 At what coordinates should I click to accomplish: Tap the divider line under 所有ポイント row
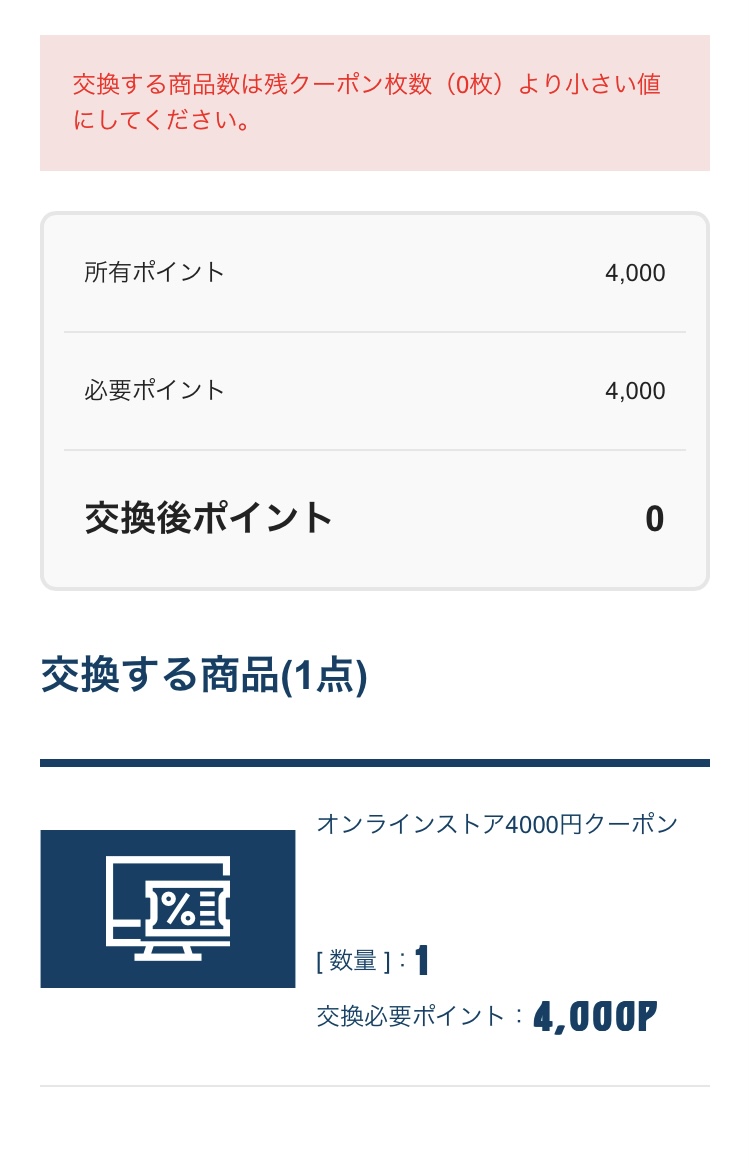(374, 331)
